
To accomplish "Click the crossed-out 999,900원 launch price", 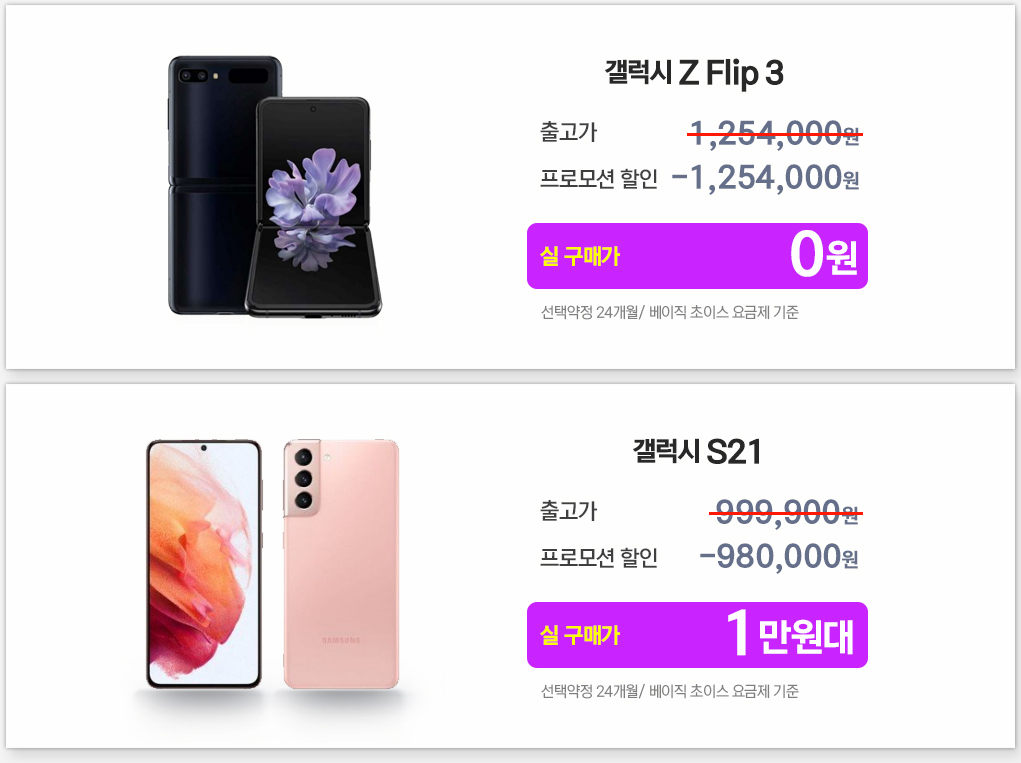I will point(786,512).
